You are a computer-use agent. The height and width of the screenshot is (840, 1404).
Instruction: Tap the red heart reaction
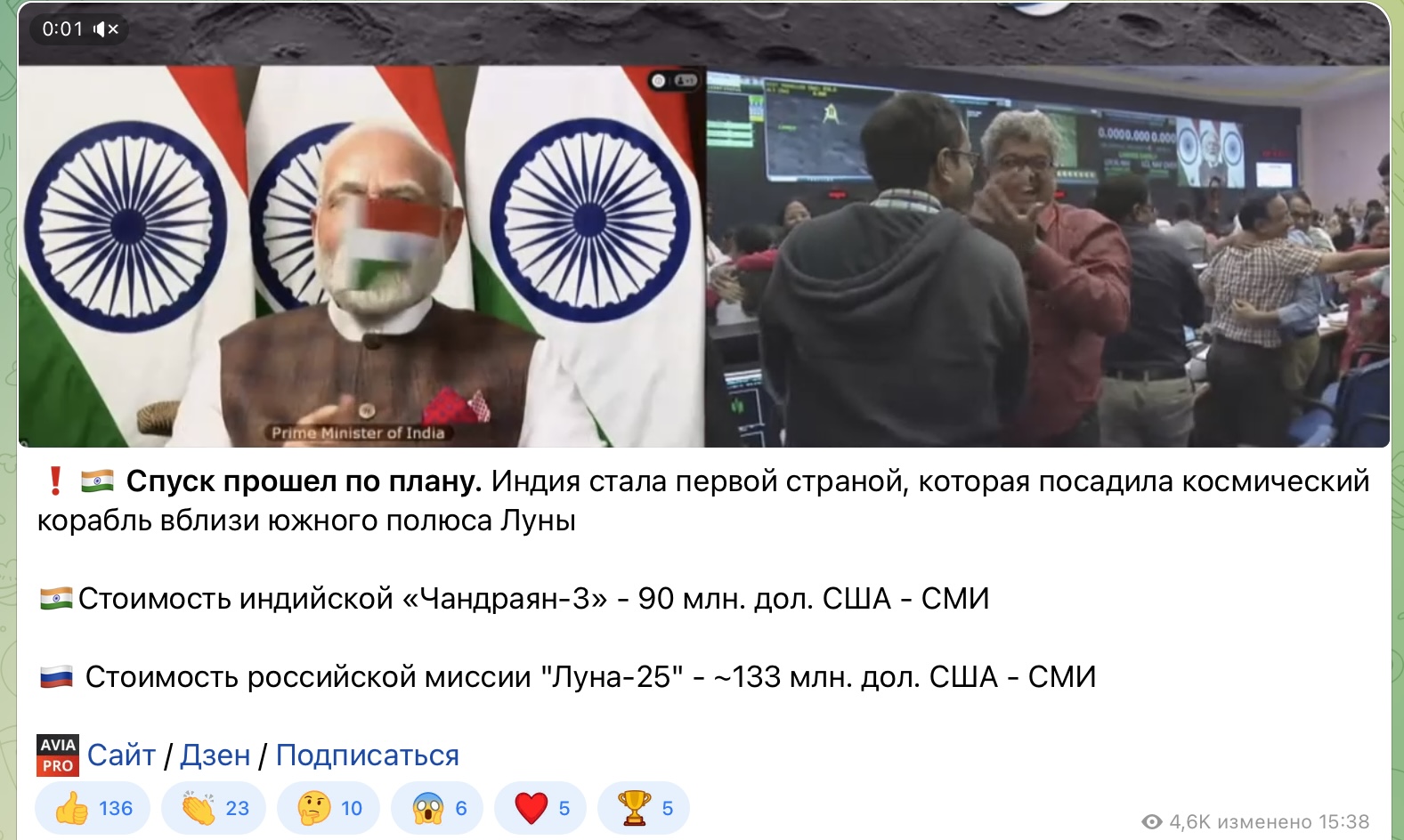[x=540, y=808]
